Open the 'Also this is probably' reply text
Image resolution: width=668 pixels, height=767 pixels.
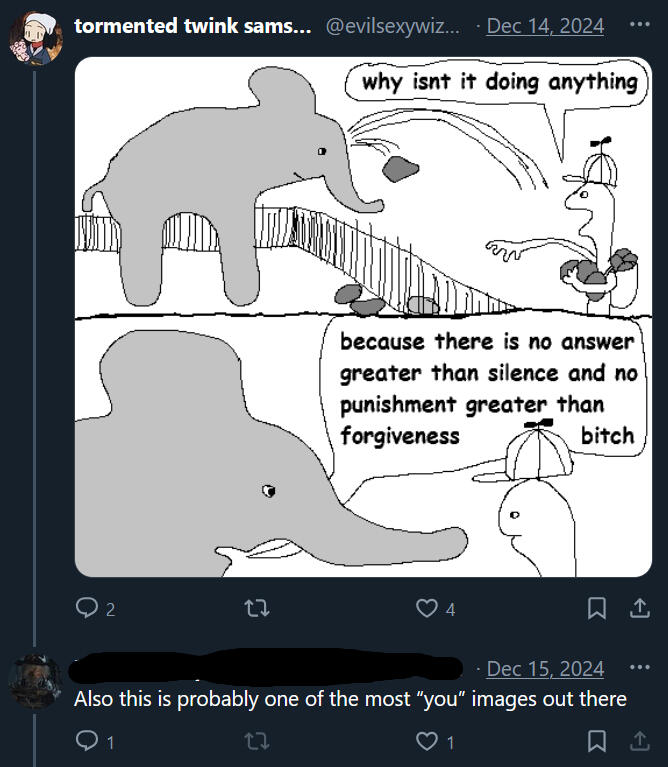(x=350, y=699)
